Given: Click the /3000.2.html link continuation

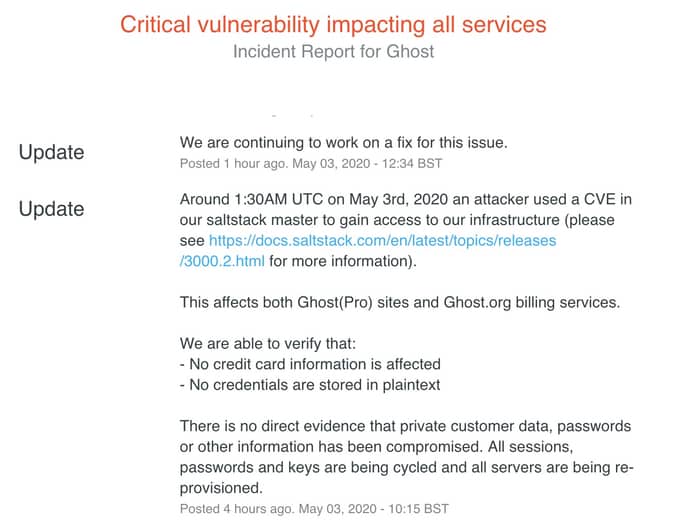Looking at the screenshot, I should tap(222, 261).
